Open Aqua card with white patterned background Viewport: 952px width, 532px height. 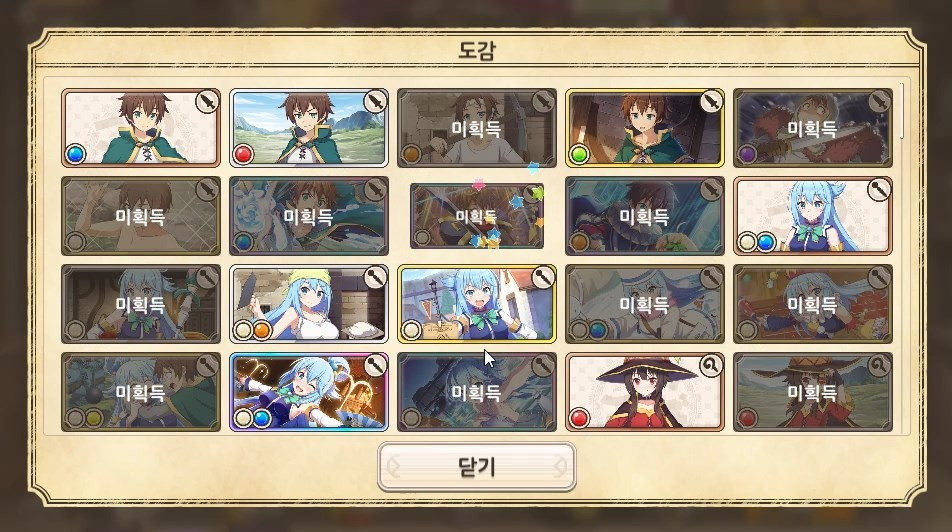click(x=813, y=216)
